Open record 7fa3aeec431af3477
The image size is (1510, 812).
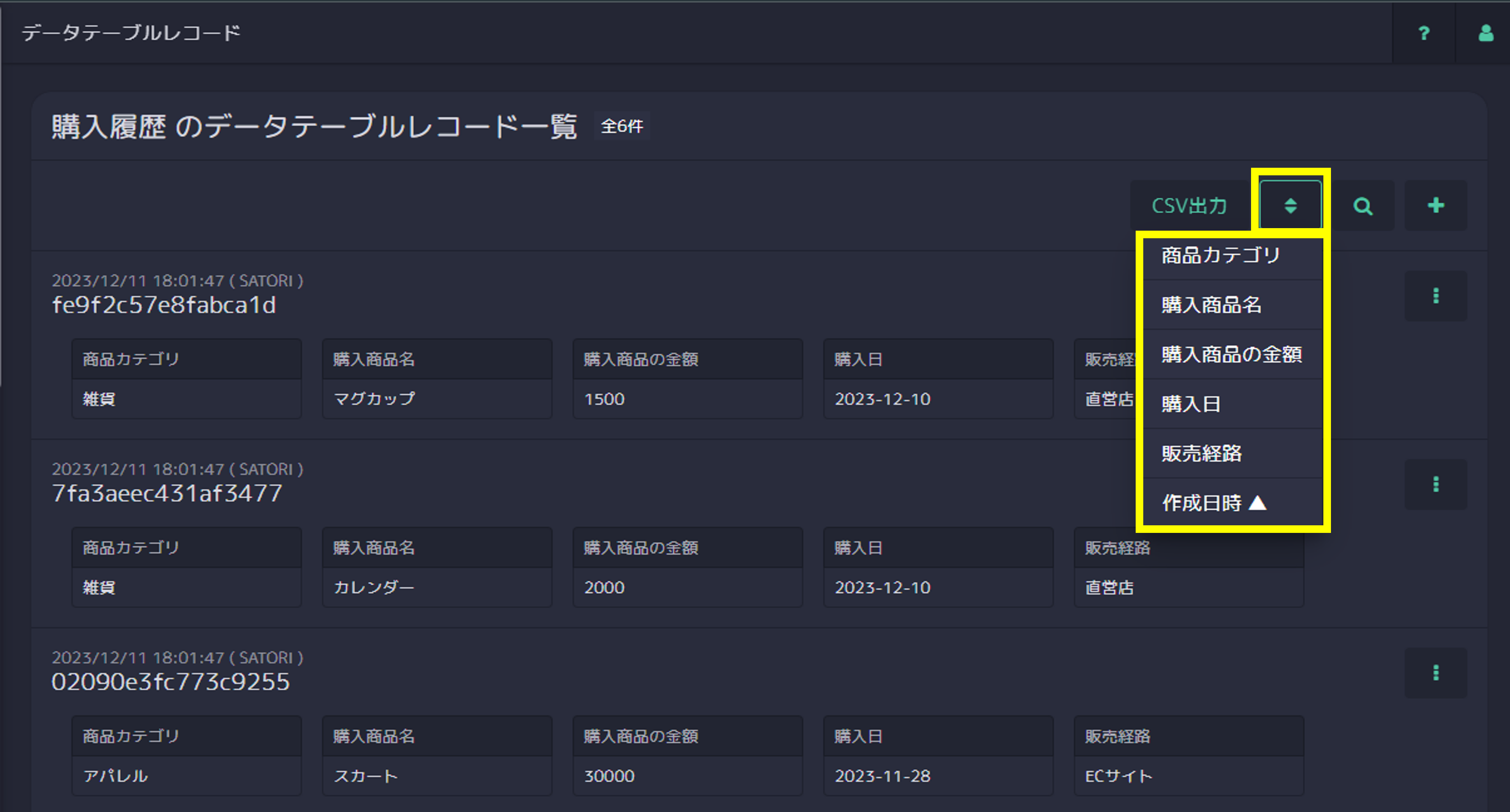click(x=167, y=493)
